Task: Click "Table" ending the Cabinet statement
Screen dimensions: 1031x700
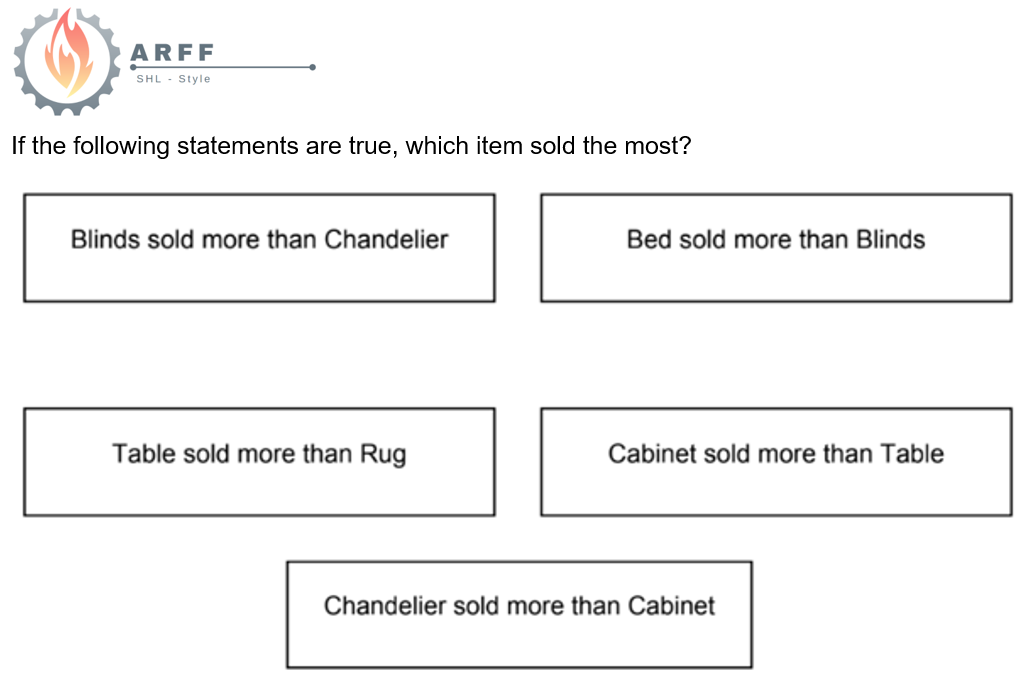Action: tap(911, 454)
